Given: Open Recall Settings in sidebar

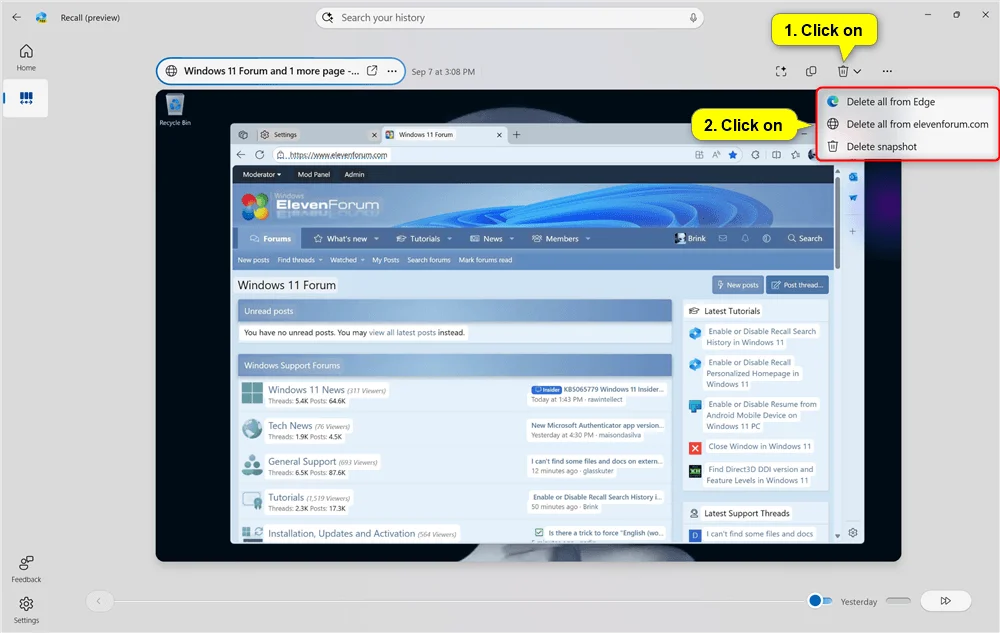Looking at the screenshot, I should tap(26, 609).
